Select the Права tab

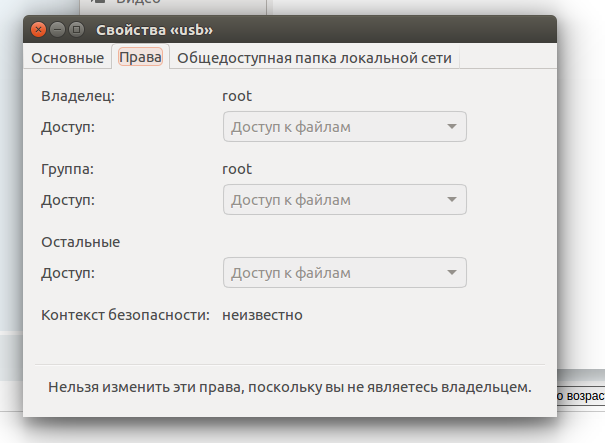coord(140,58)
